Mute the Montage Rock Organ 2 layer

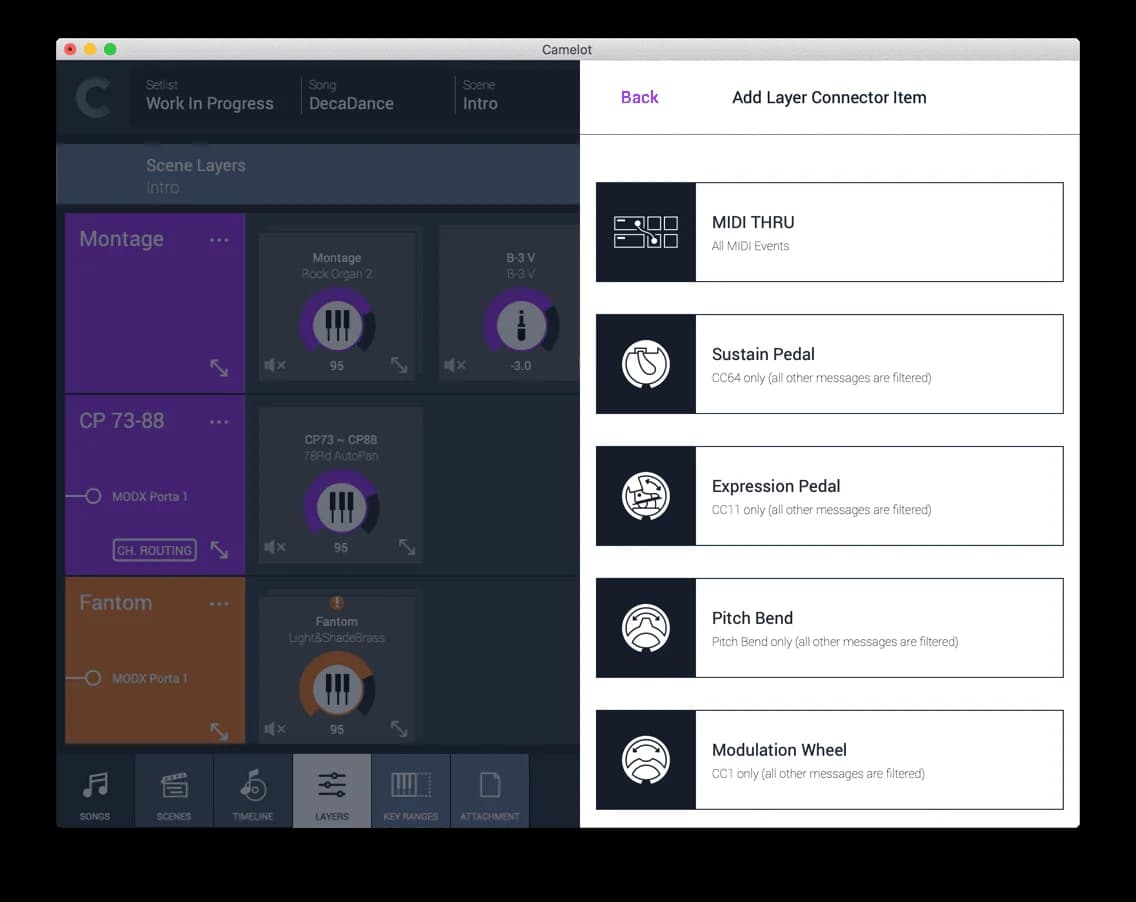[273, 366]
